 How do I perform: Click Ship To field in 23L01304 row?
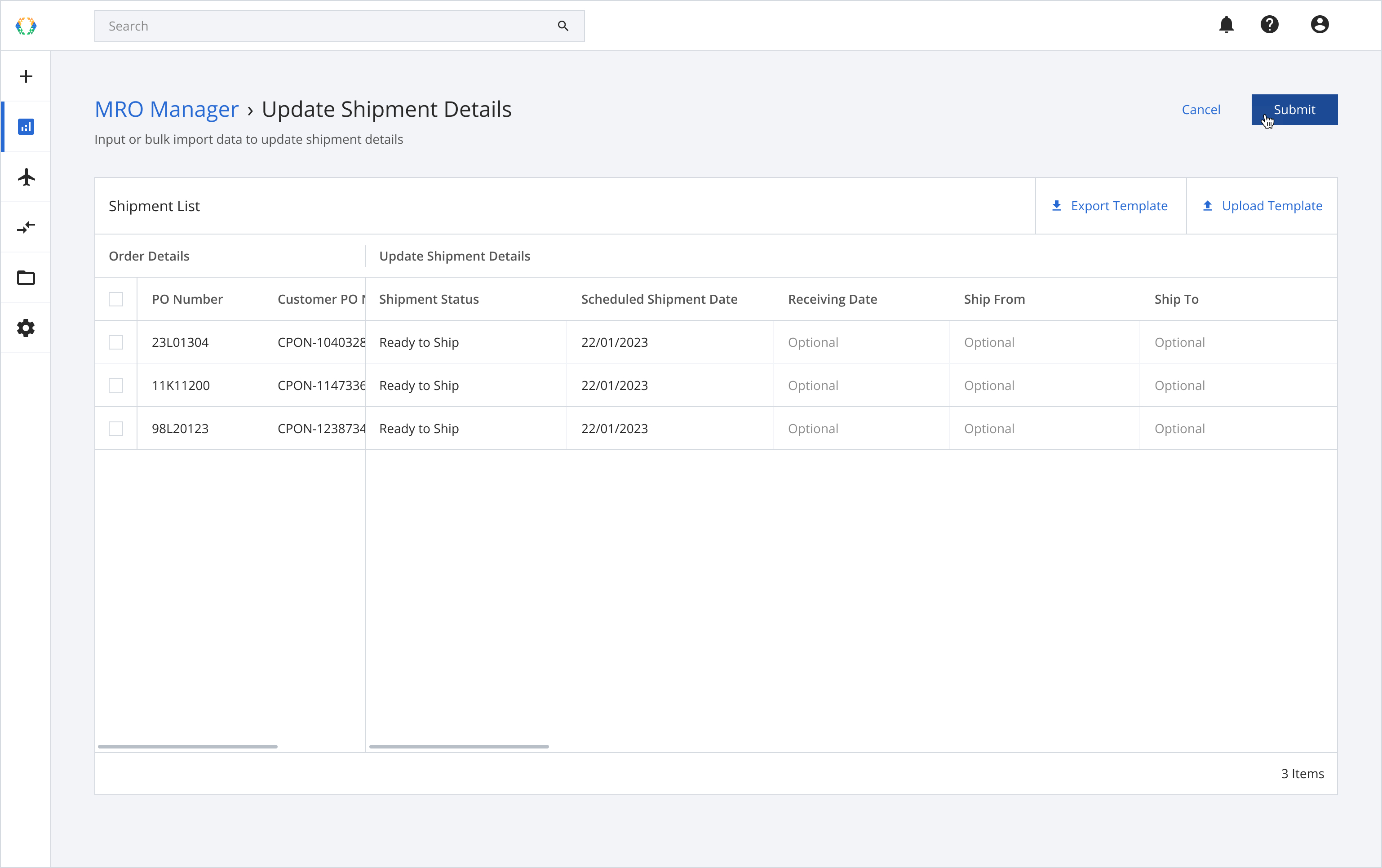pos(1239,342)
